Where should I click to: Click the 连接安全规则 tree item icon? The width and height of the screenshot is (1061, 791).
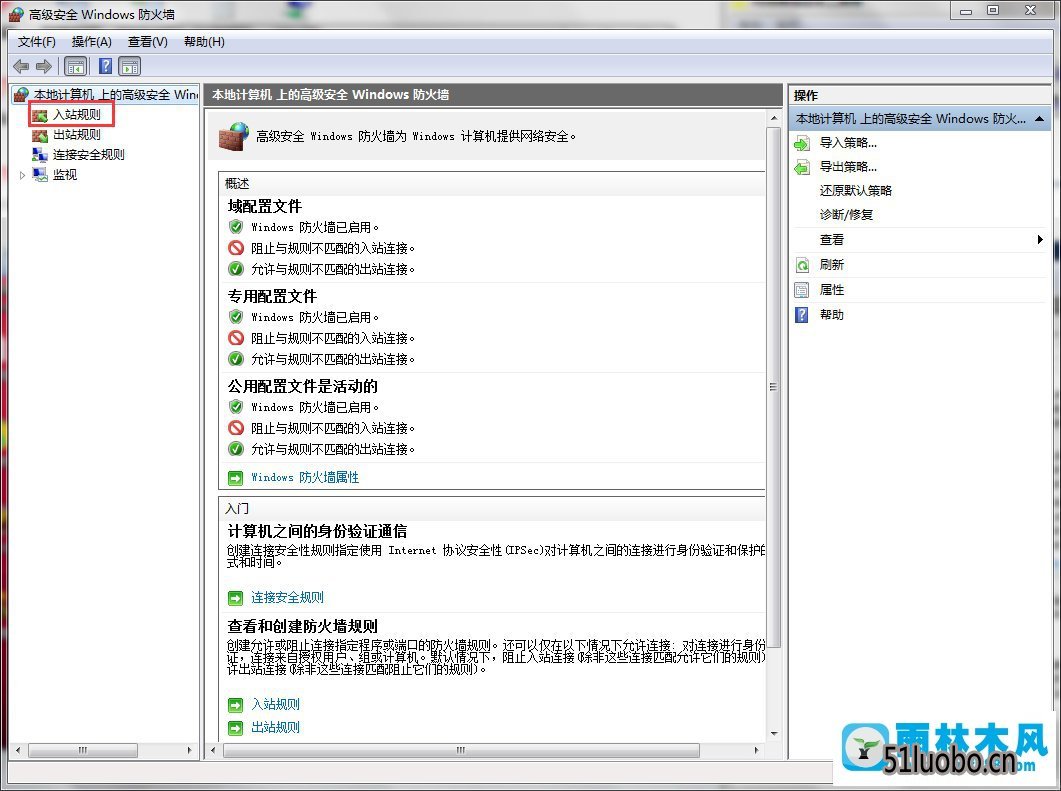(40, 155)
